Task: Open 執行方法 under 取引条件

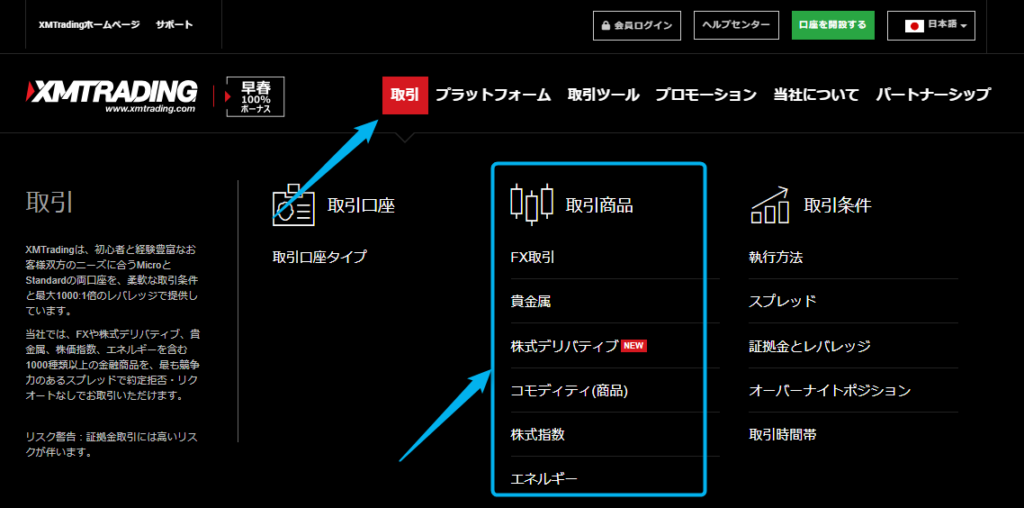Action: (775, 257)
